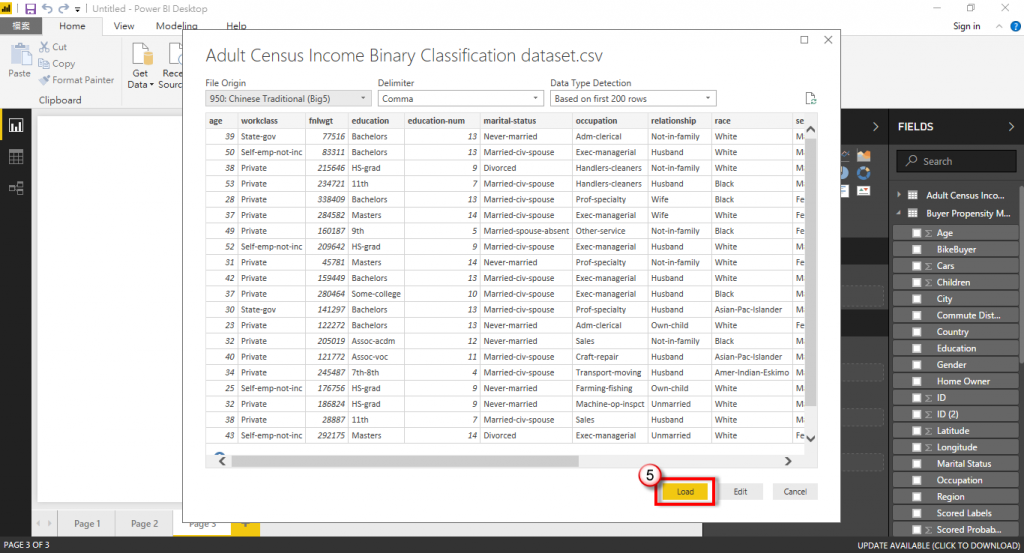Check the Country field checkbox
Screen dimensions: 1024x553
pos(916,332)
